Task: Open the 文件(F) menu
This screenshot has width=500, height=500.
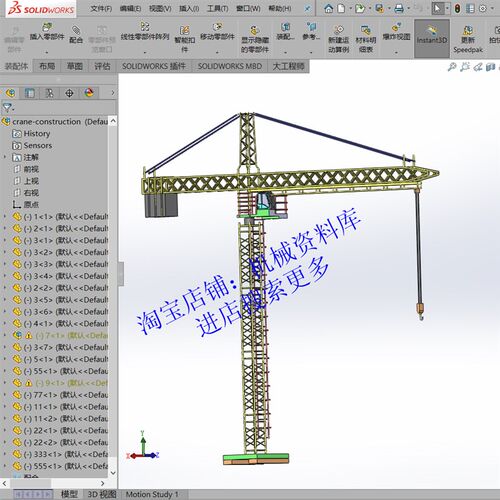Action: click(x=101, y=9)
